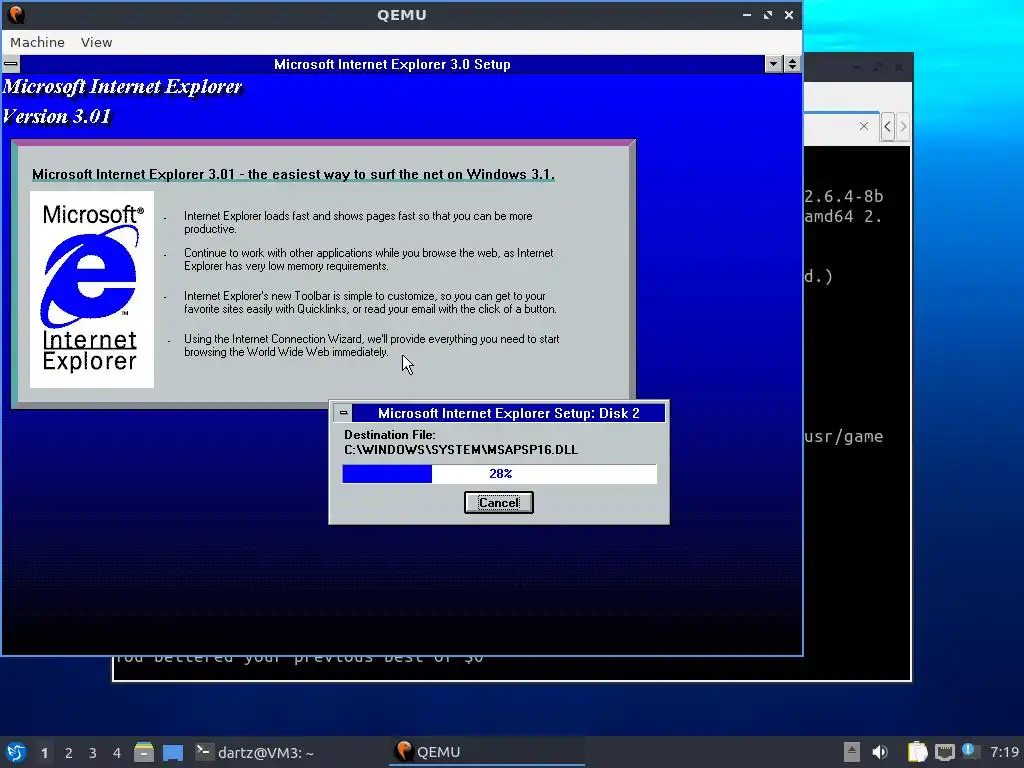Screen dimensions: 1024x768
Task: Switch to workspace 2
Action: (69, 753)
